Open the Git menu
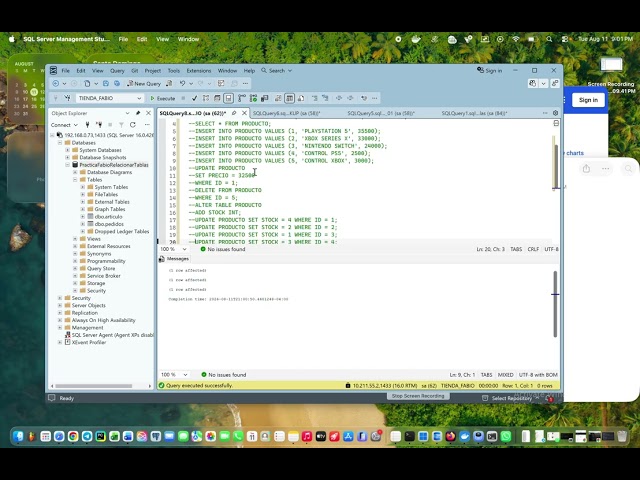Image resolution: width=640 pixels, height=480 pixels. pos(135,71)
